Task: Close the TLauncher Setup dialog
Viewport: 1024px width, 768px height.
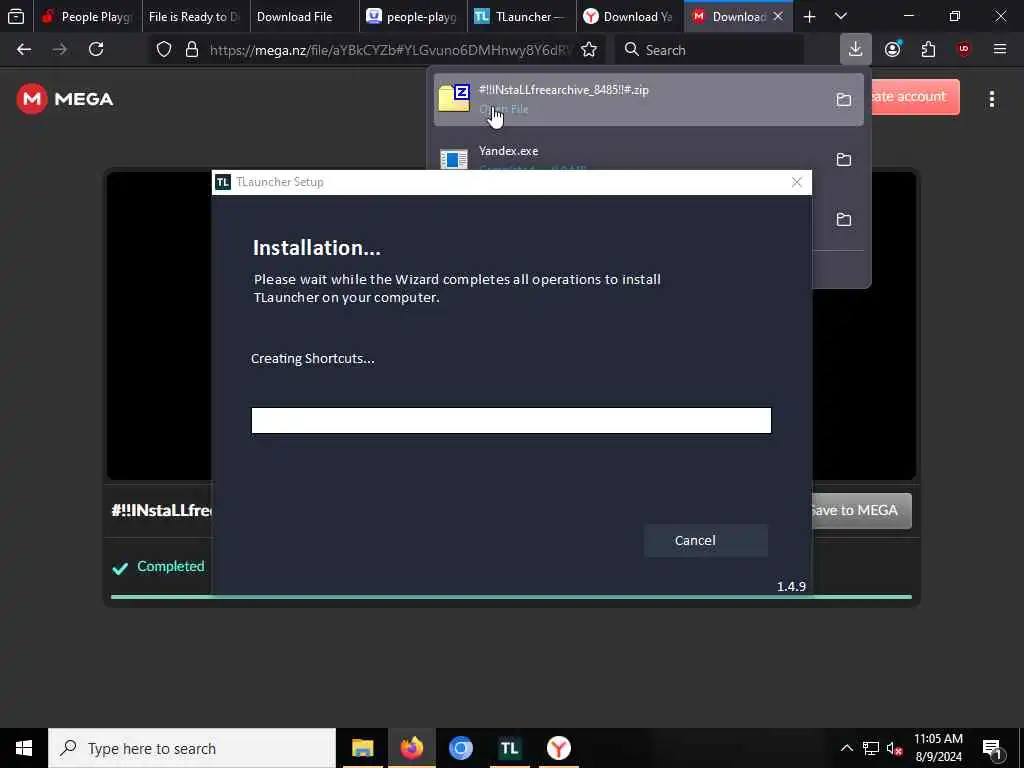Action: click(796, 182)
